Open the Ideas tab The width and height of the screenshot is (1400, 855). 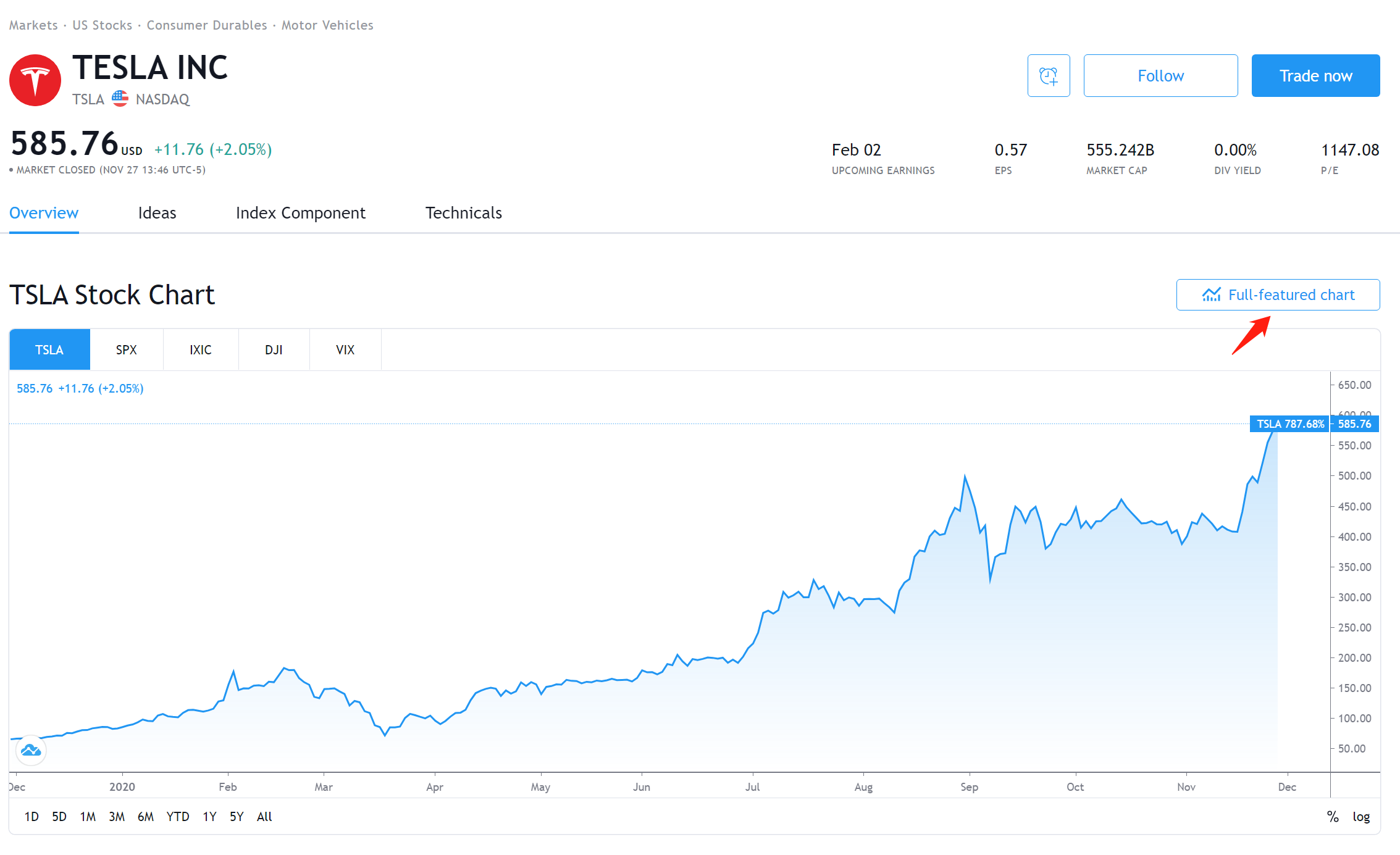[157, 213]
